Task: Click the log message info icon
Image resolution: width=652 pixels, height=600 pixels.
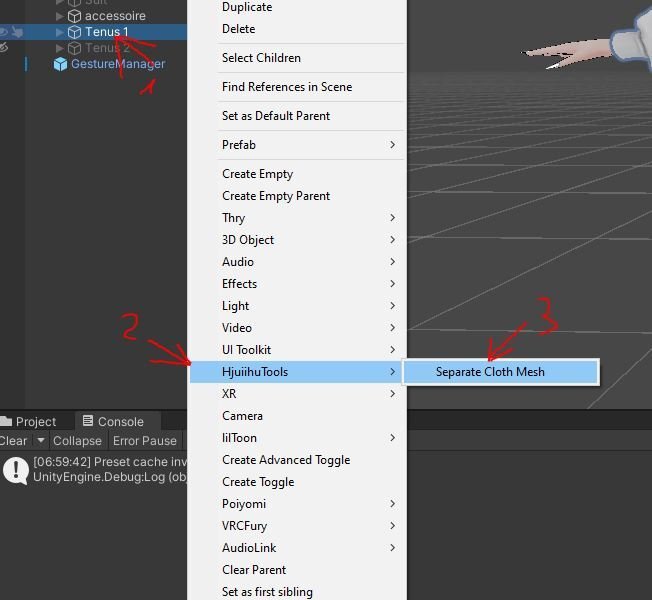Action: (x=15, y=470)
